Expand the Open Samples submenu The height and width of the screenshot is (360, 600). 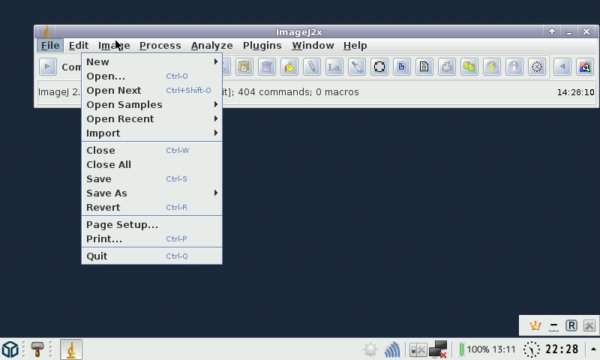click(x=152, y=104)
